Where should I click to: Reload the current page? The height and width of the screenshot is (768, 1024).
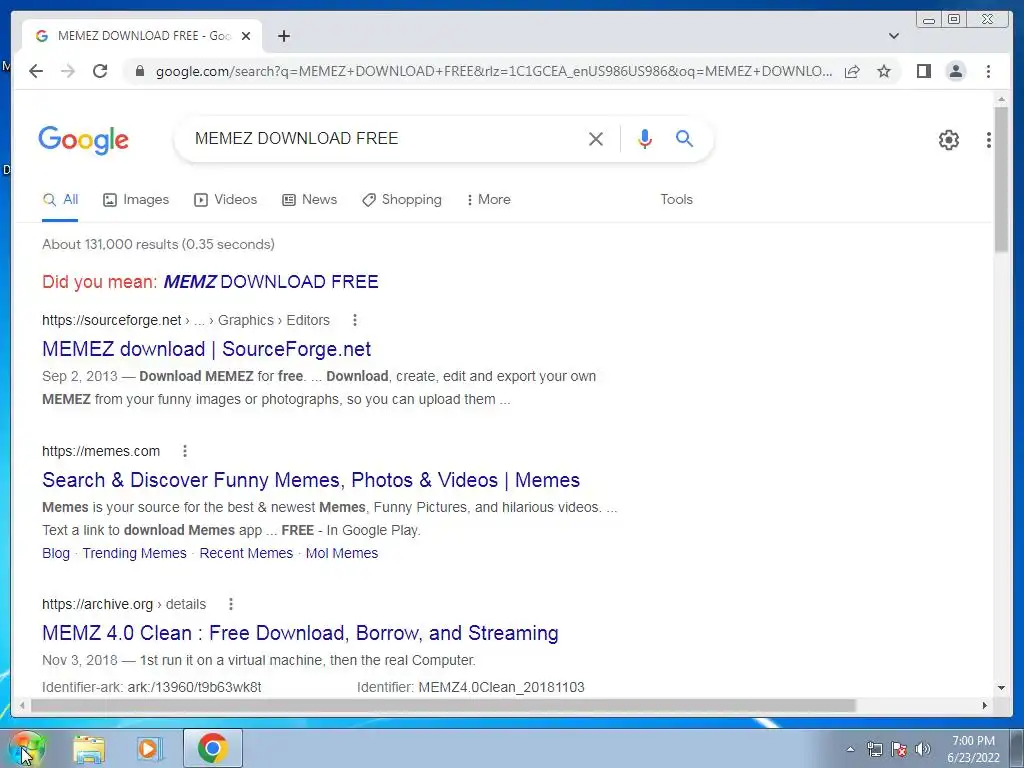point(100,71)
